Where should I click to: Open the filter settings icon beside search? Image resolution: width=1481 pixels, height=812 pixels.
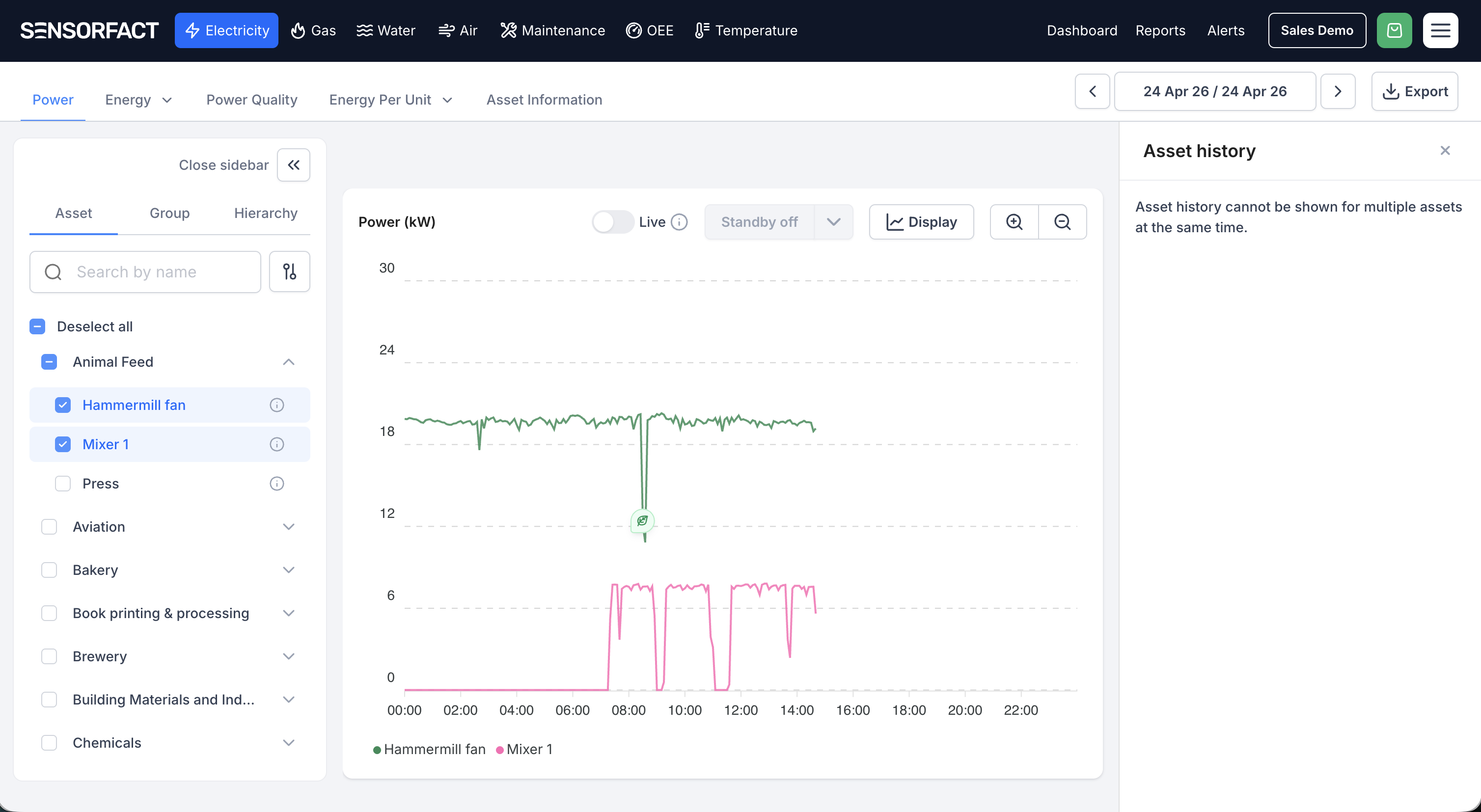coord(290,271)
